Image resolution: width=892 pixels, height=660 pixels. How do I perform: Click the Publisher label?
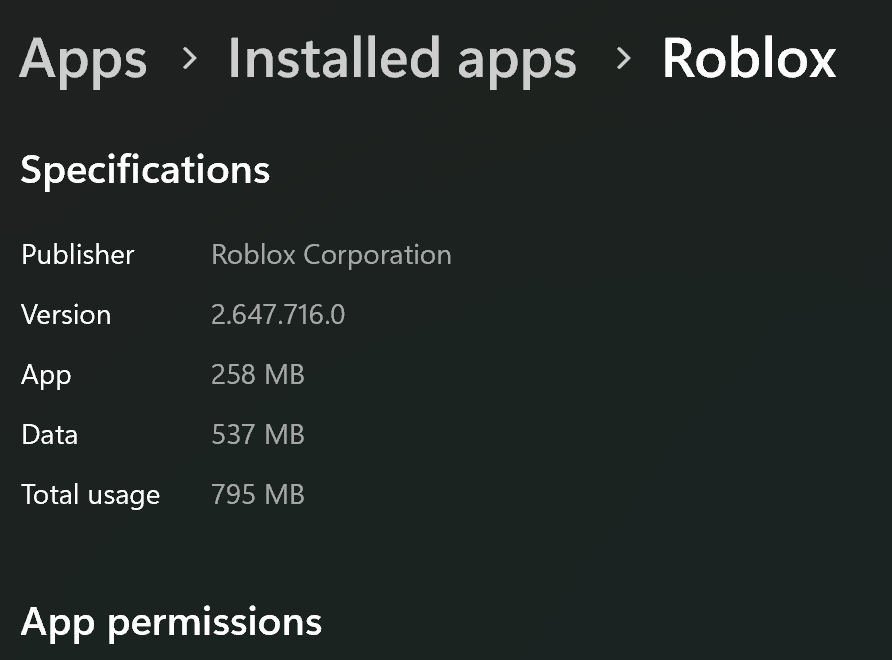78,255
